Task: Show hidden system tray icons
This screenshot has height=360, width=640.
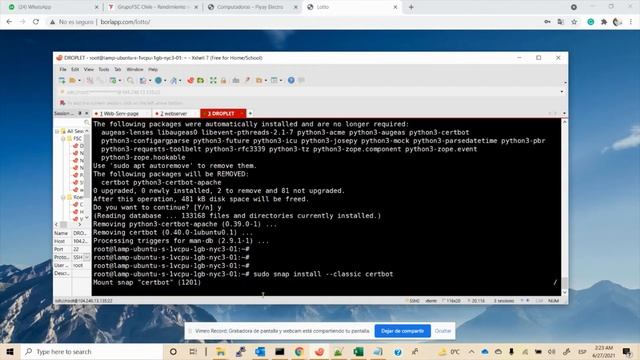Action: pos(471,351)
